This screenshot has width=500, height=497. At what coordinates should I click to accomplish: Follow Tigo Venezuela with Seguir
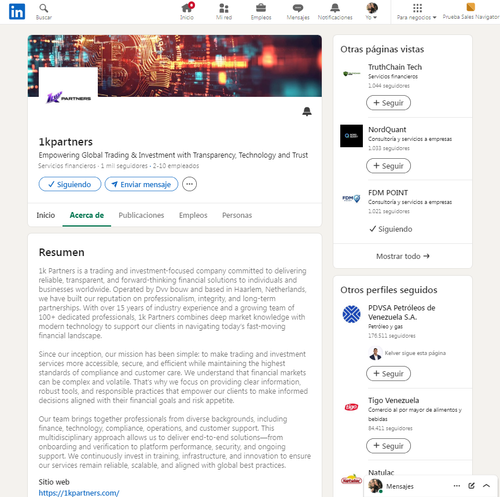tap(388, 446)
